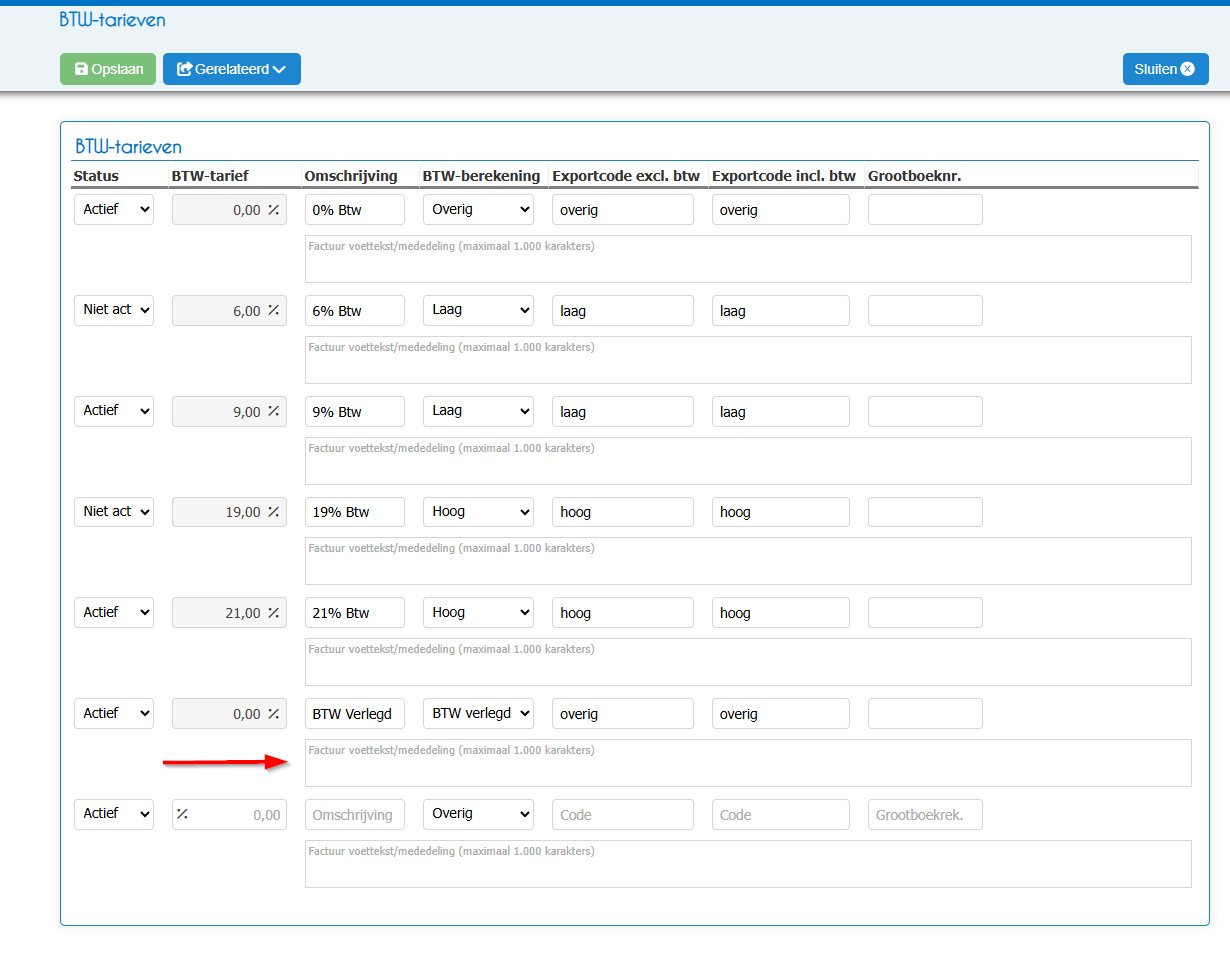Open the Gerelateerd dropdown menu
The width and height of the screenshot is (1230, 958).
(x=232, y=69)
